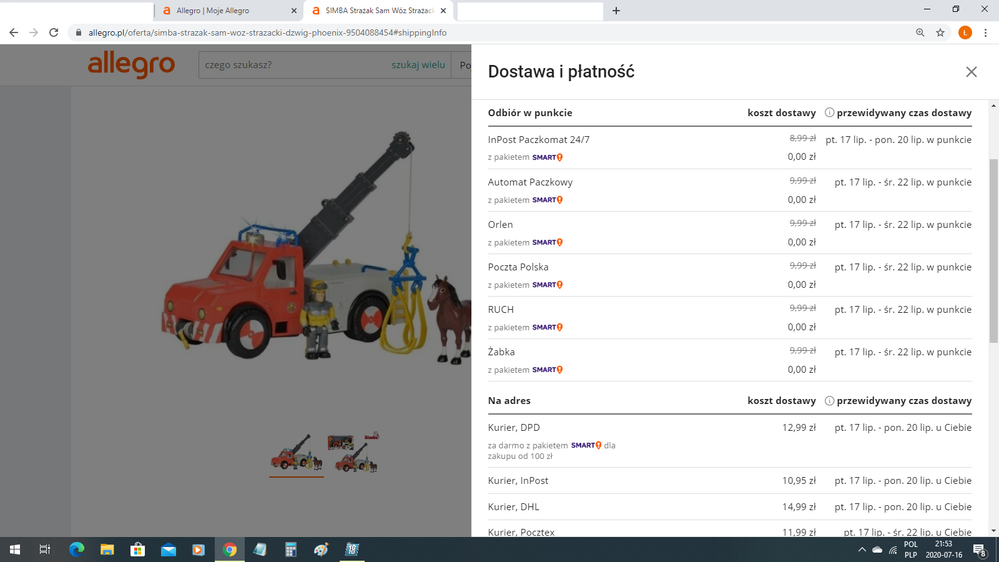This screenshot has height=562, width=999.
Task: Click the RUCH pickup label
Action: coord(501,310)
